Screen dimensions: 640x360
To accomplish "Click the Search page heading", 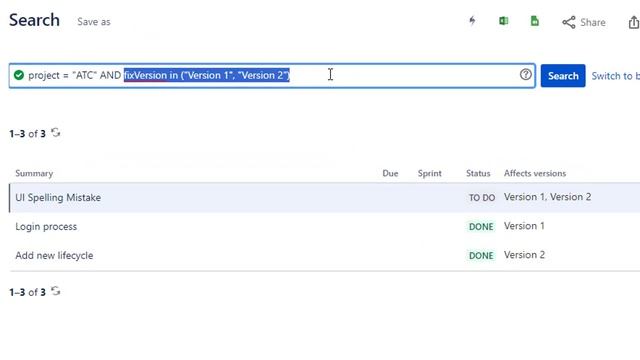I will [34, 20].
